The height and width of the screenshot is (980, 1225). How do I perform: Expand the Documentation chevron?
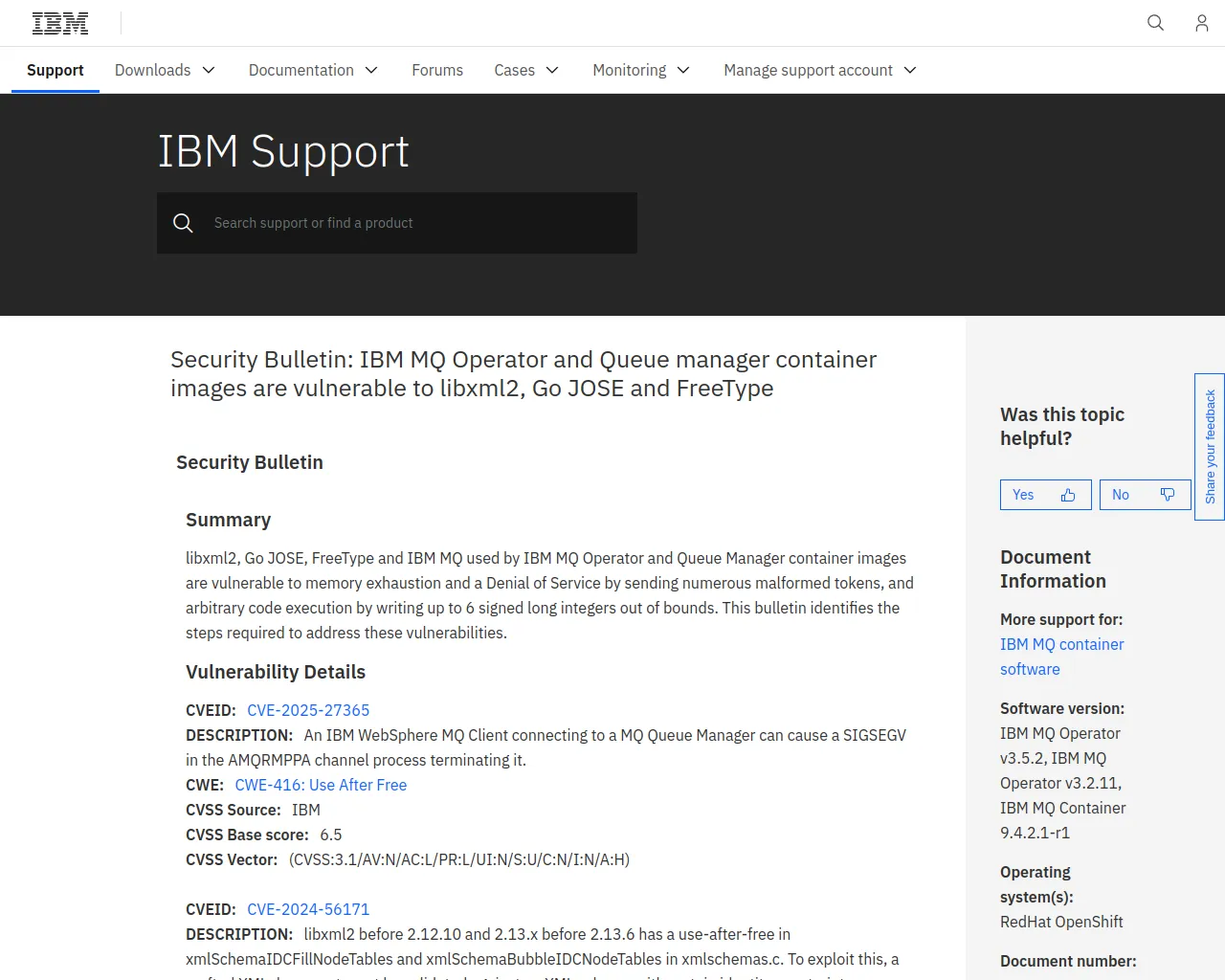coord(372,70)
